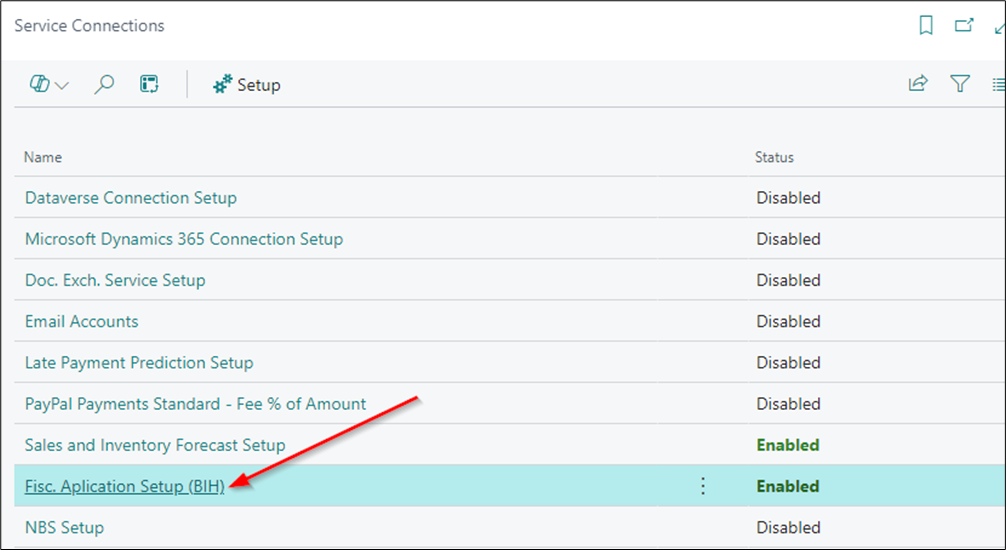Screen dimensions: 1006x550
Task: Open the Copilot icon in toolbar
Action: (40, 84)
